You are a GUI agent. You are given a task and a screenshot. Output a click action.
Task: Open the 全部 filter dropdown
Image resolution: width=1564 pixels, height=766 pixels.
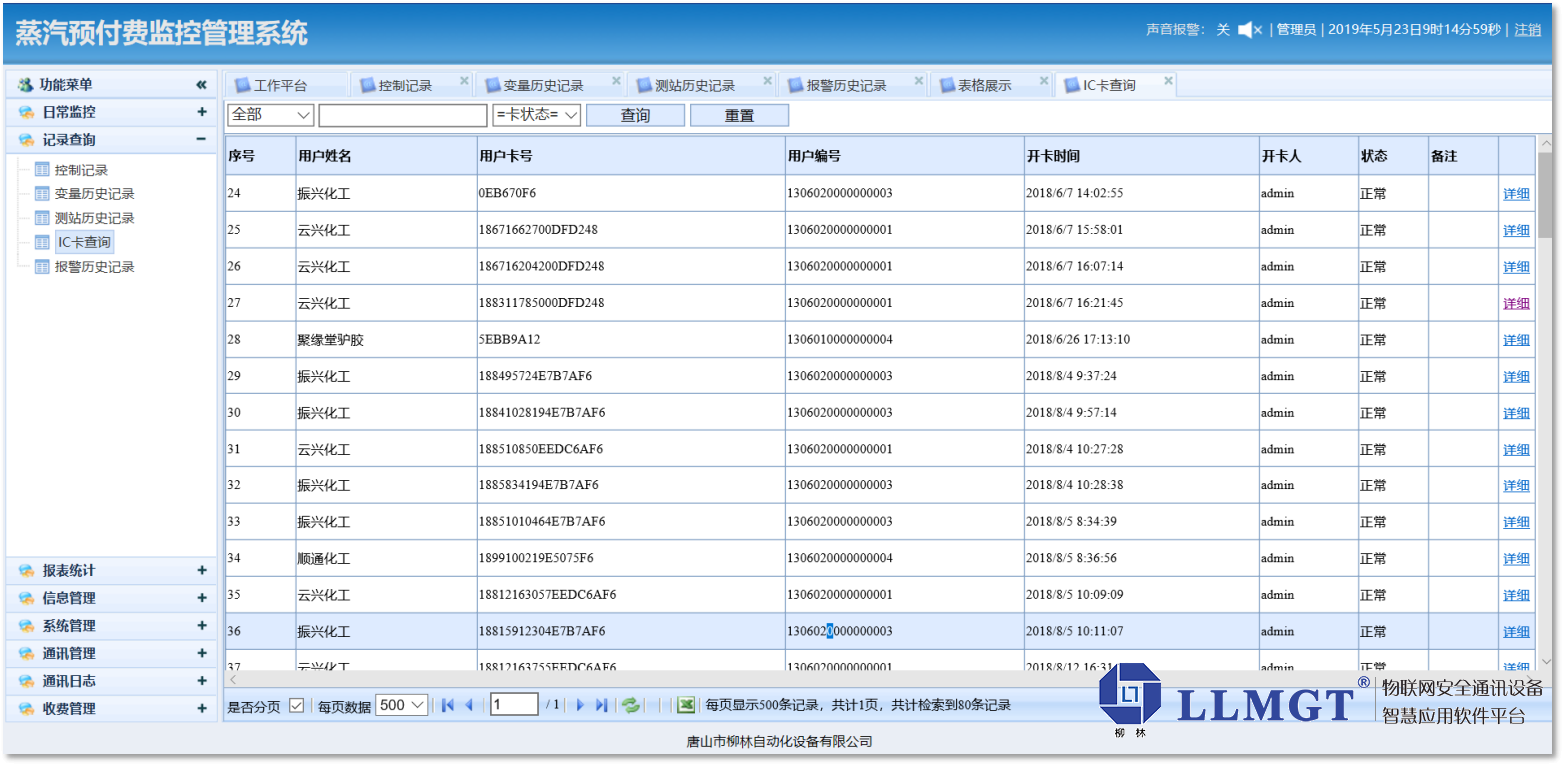point(271,115)
